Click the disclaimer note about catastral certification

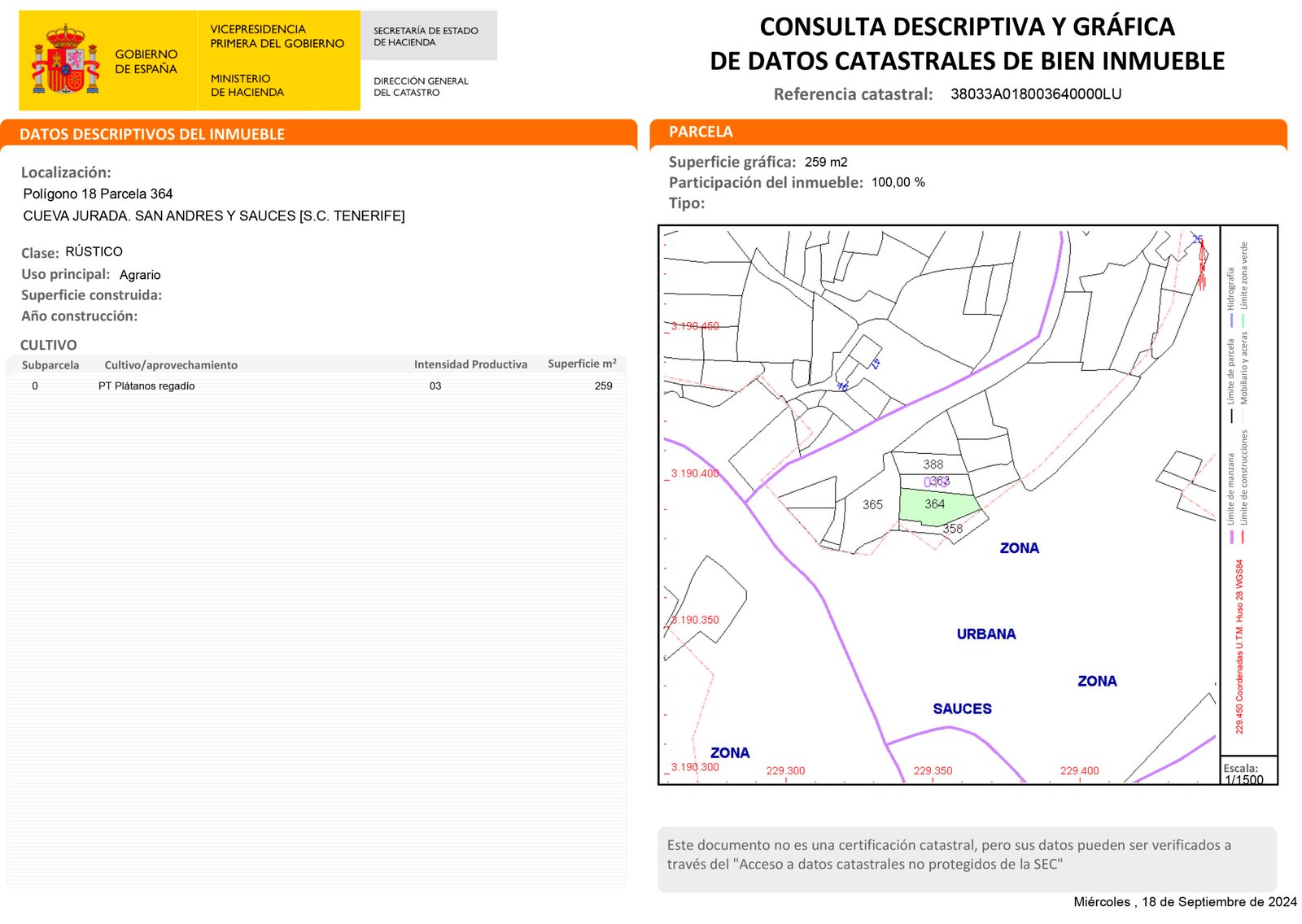949,855
